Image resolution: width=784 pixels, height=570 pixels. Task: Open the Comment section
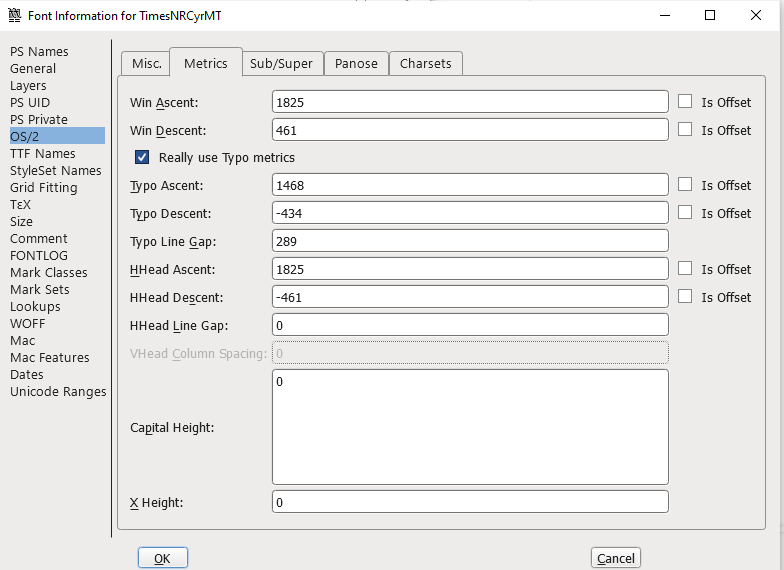click(x=38, y=238)
